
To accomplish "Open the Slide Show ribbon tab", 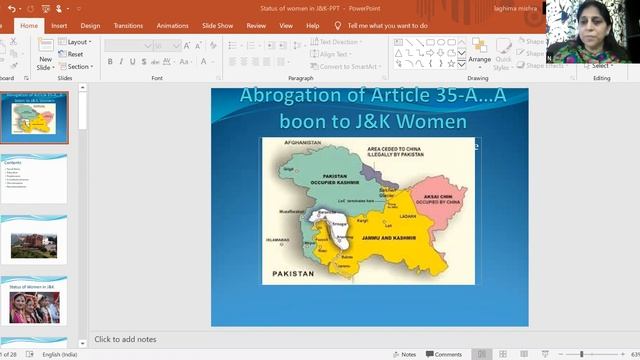I will point(218,26).
